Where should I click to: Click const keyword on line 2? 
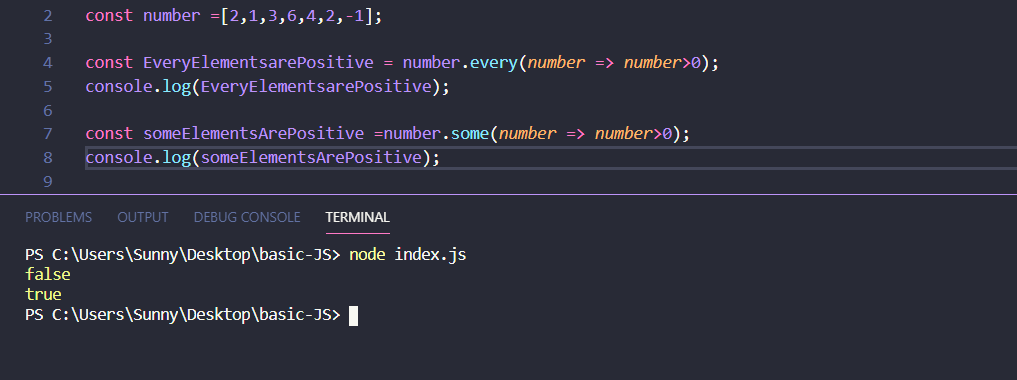tap(110, 16)
